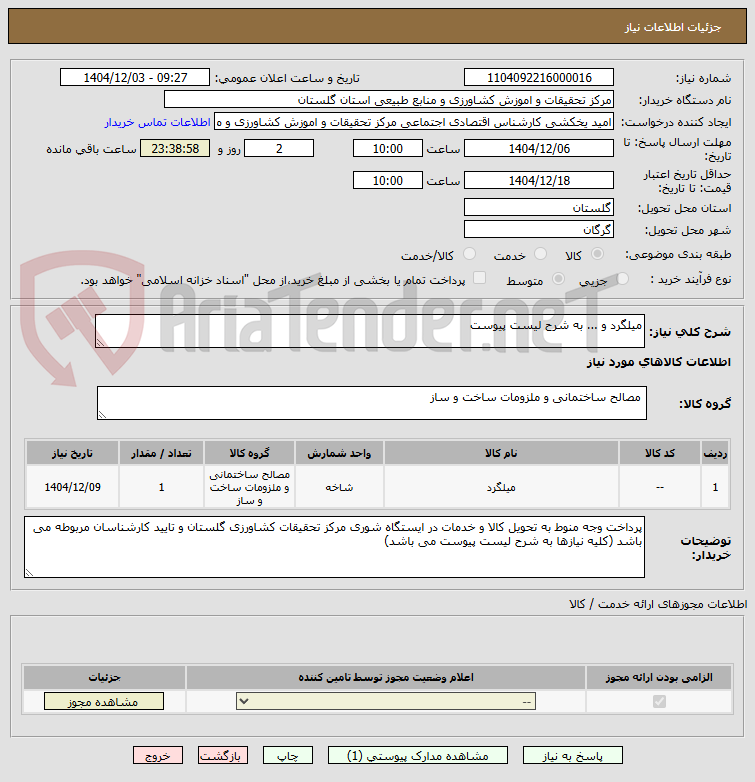The width and height of the screenshot is (755, 782).
Task: Select the متوسط purchase type radio
Action: tap(559, 279)
